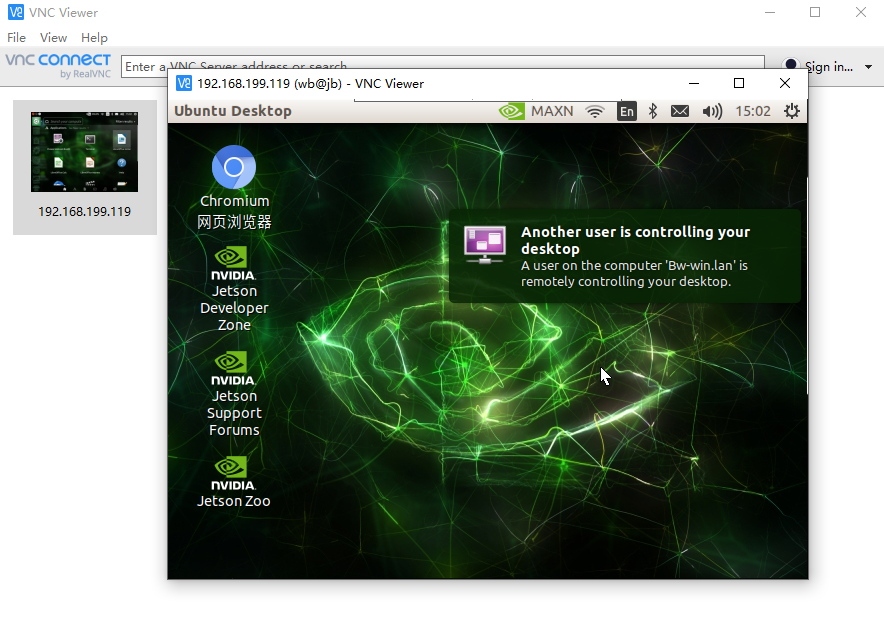Screen dimensions: 884x628
Task: Open the View menu in VNC Viewer
Action: coord(54,38)
